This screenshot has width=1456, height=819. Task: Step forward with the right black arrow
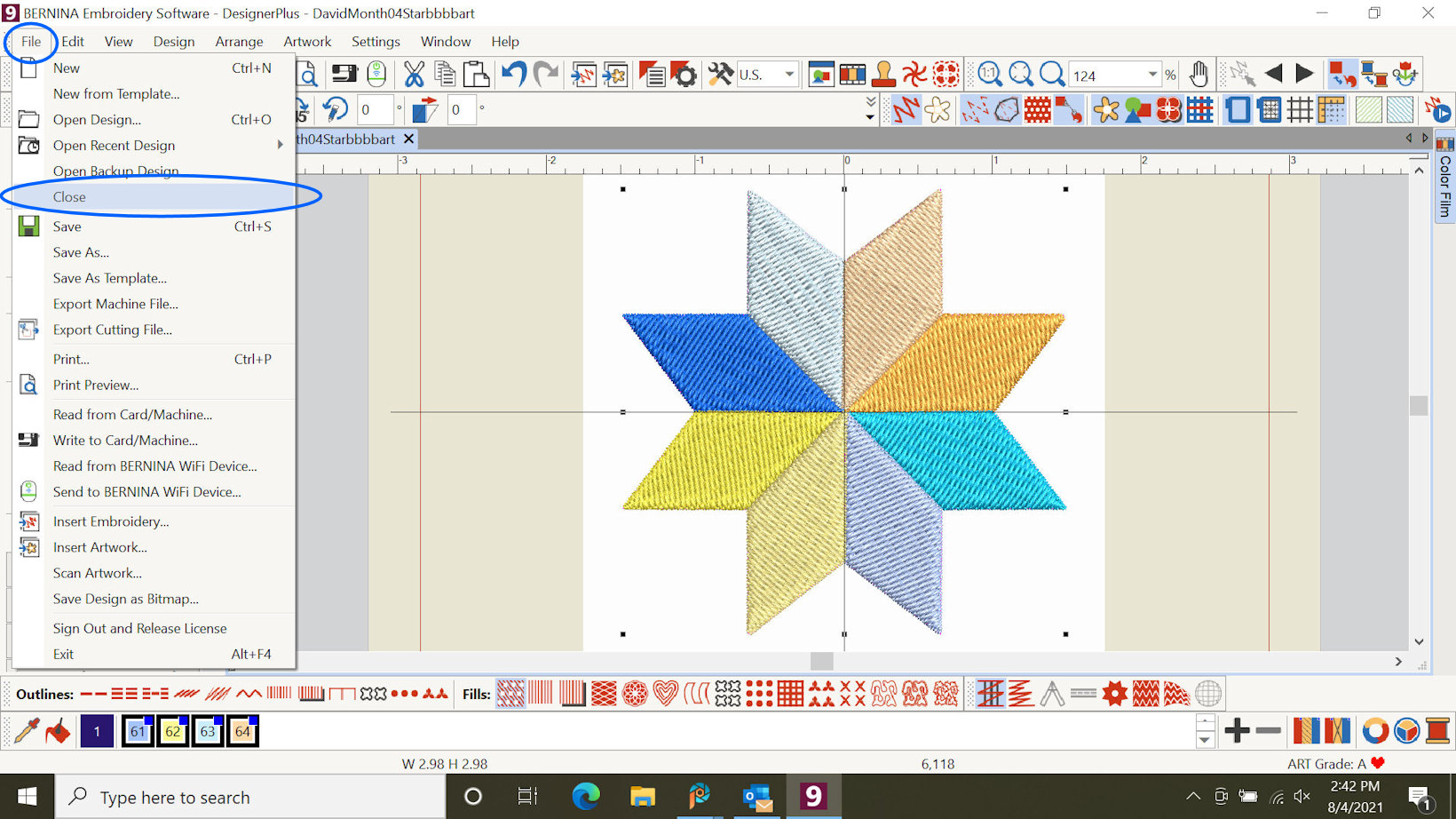(1304, 74)
